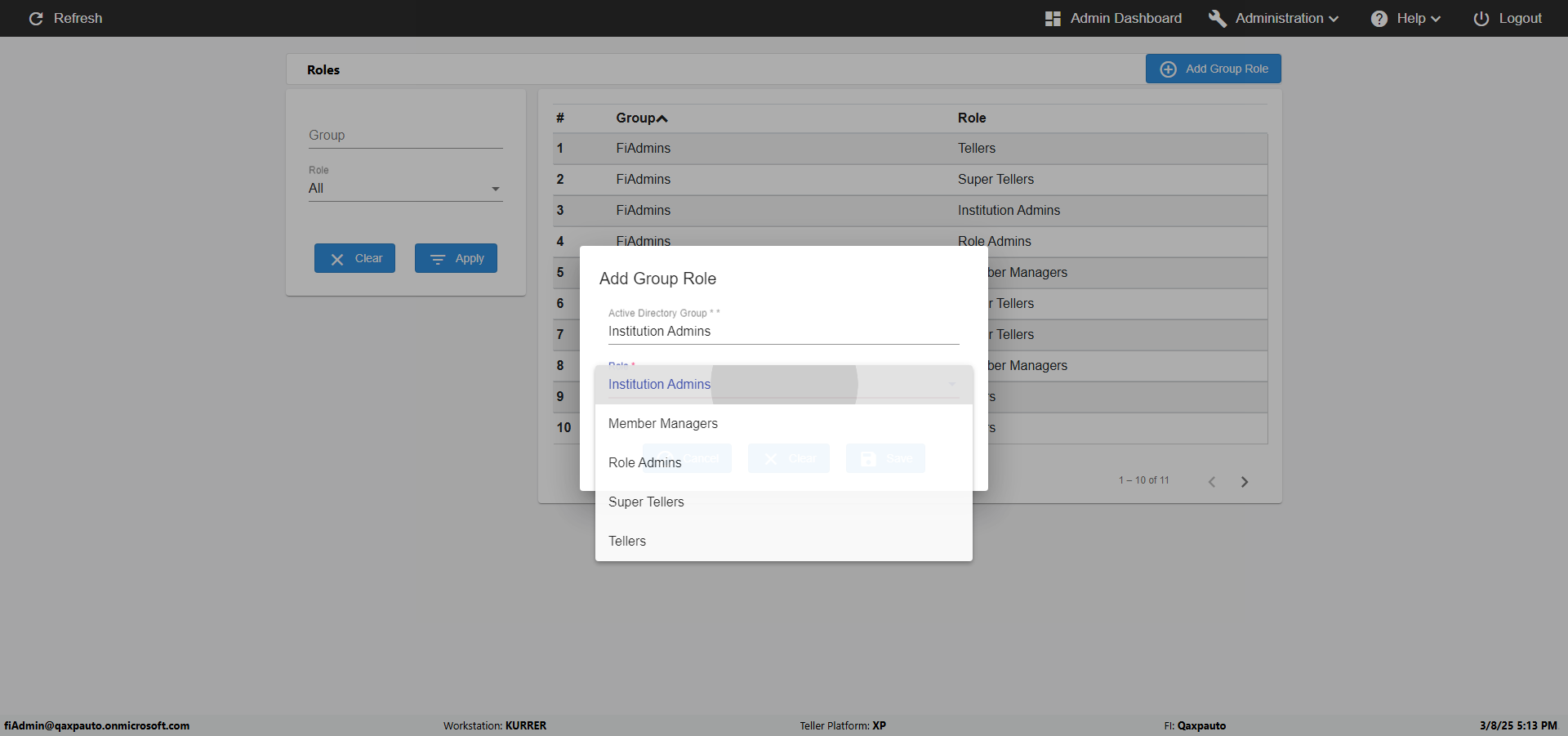The width and height of the screenshot is (1568, 736).
Task: Click the Help question mark icon
Action: [x=1379, y=18]
